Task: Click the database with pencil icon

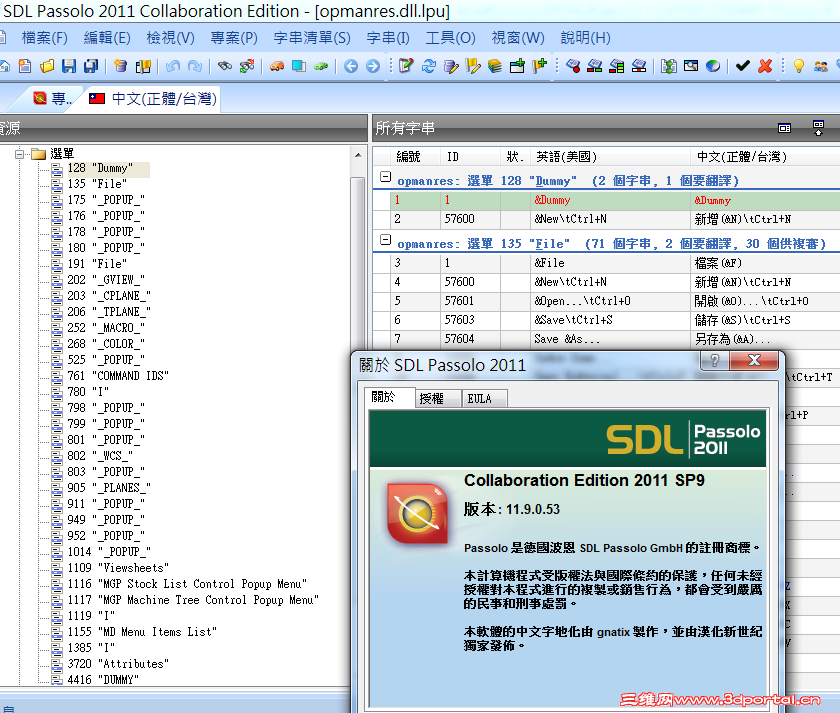Action: (x=451, y=66)
